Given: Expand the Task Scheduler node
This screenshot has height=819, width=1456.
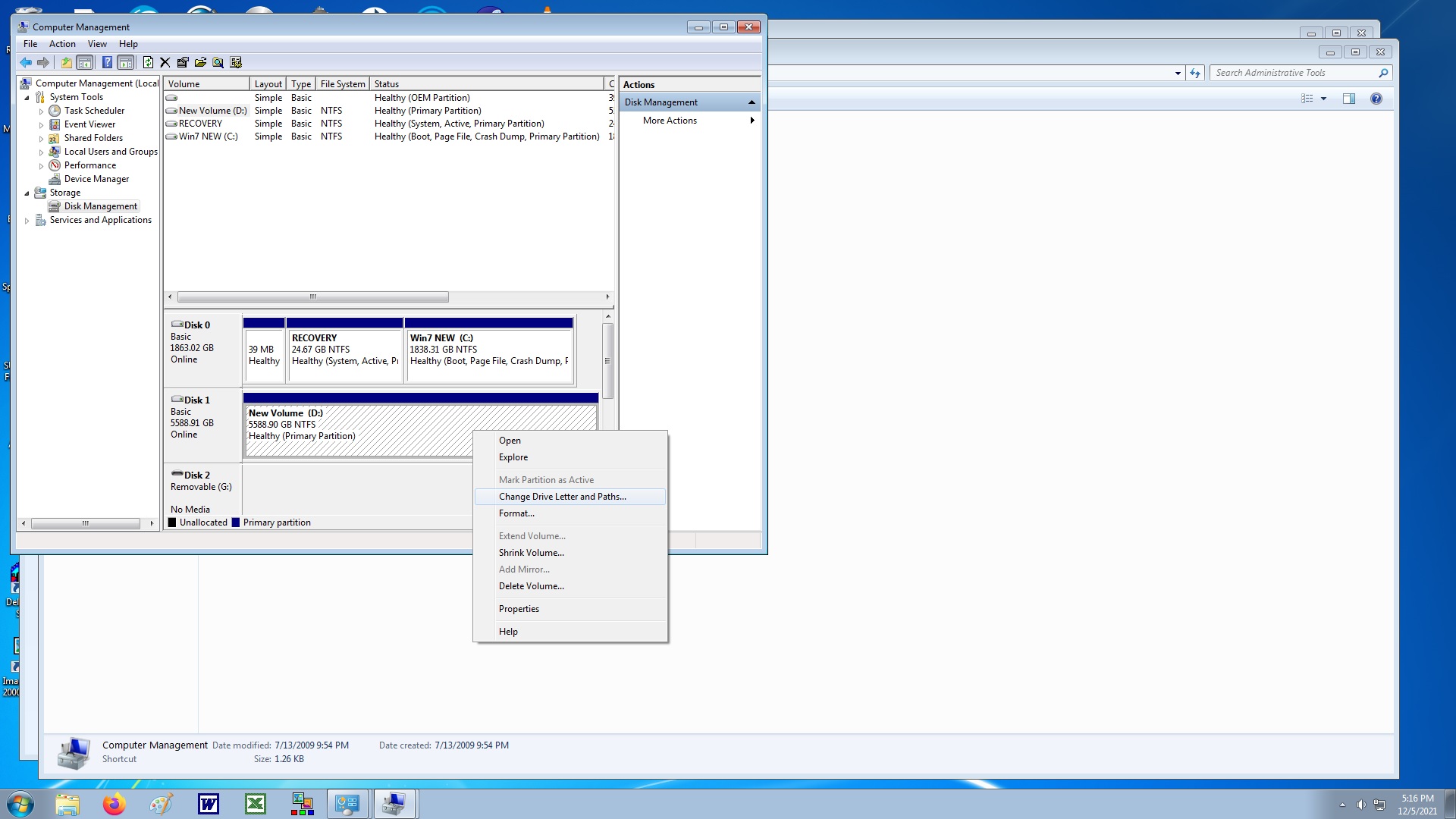Looking at the screenshot, I should point(41,111).
